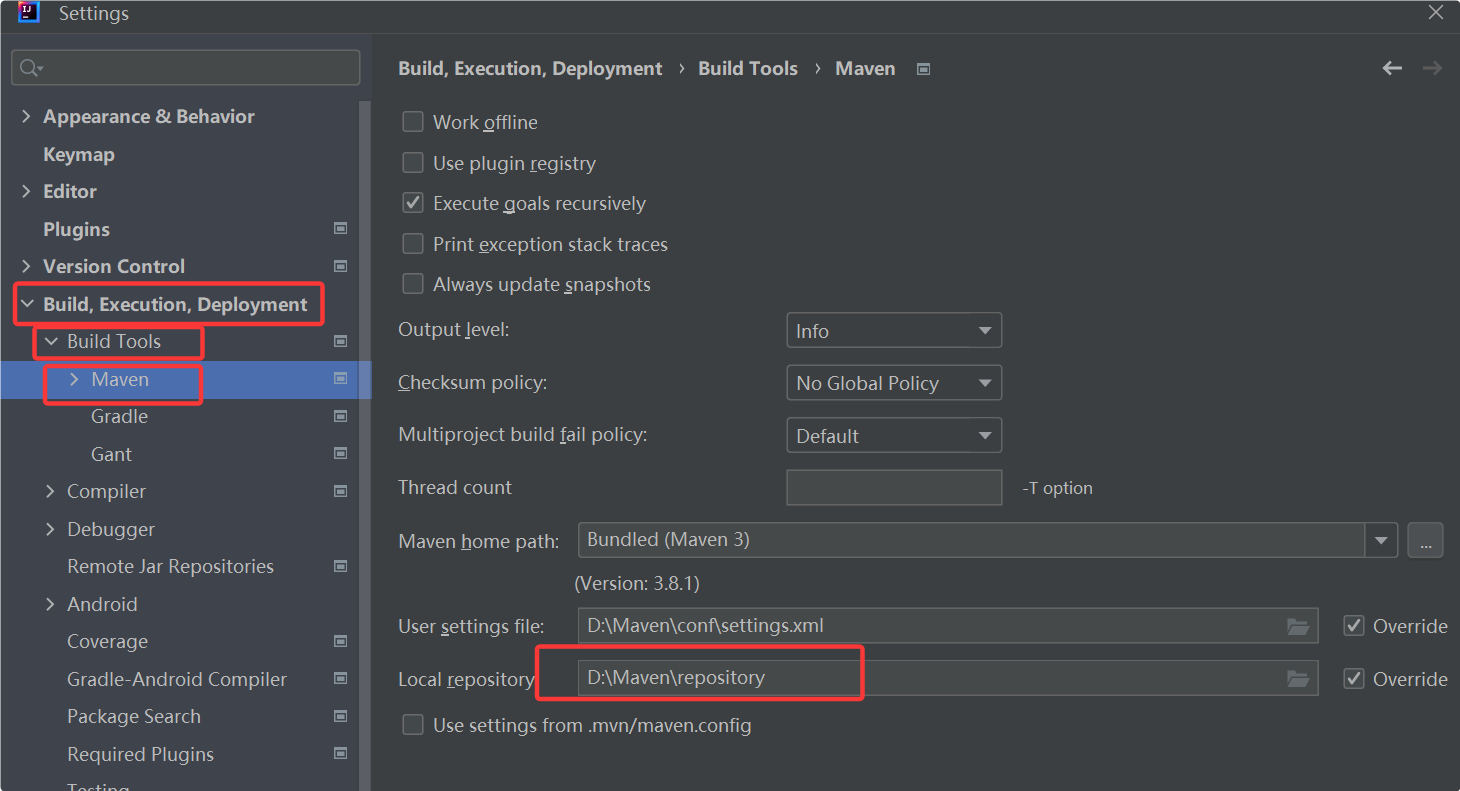Focus the settings search field
1460x791 pixels.
(x=186, y=68)
